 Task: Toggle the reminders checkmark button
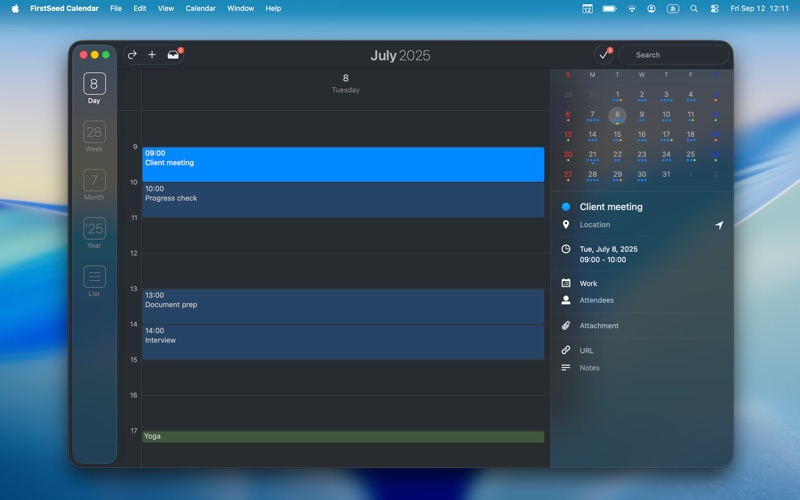(603, 55)
